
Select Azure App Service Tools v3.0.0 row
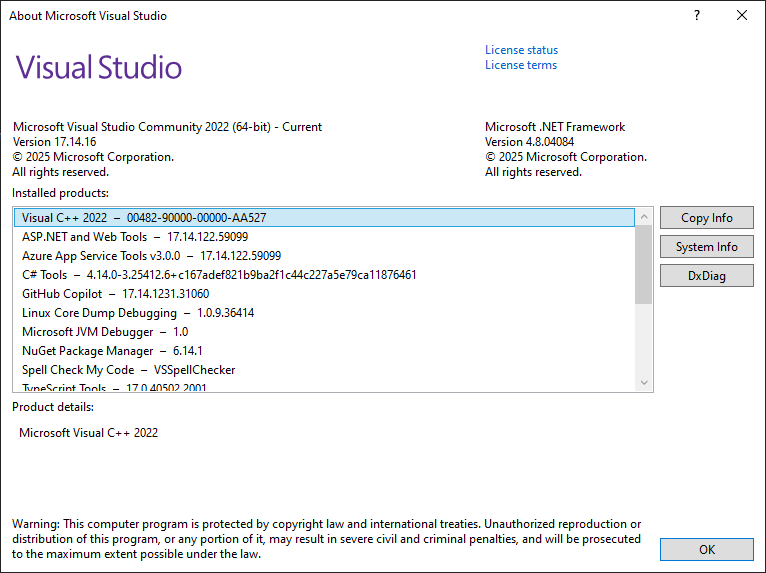[324, 256]
